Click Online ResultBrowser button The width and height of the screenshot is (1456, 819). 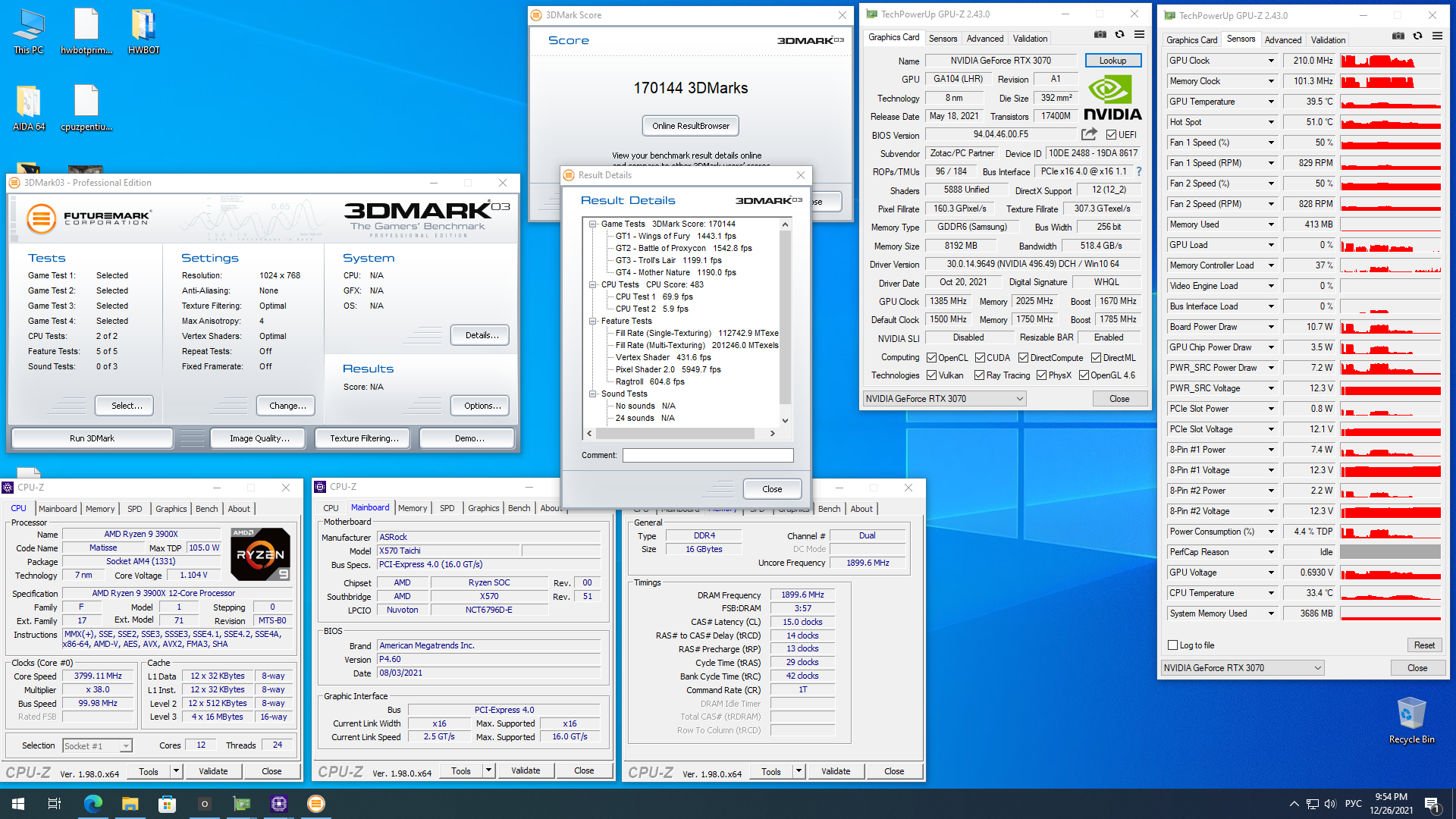point(690,126)
